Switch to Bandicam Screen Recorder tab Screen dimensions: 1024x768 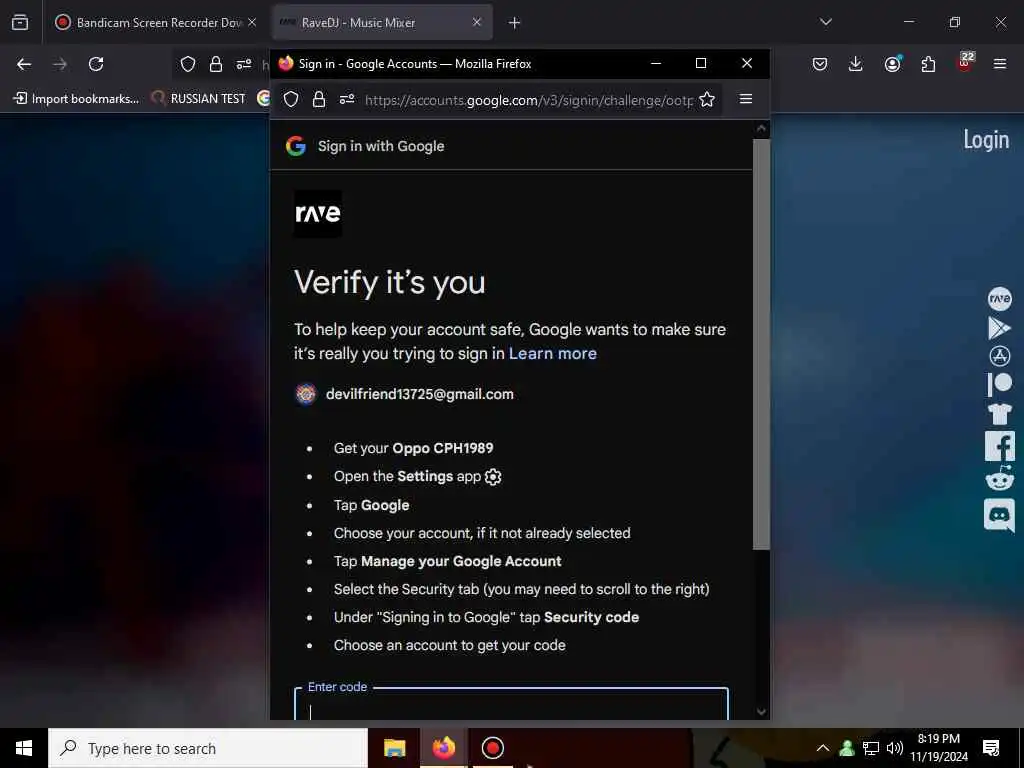(x=155, y=22)
